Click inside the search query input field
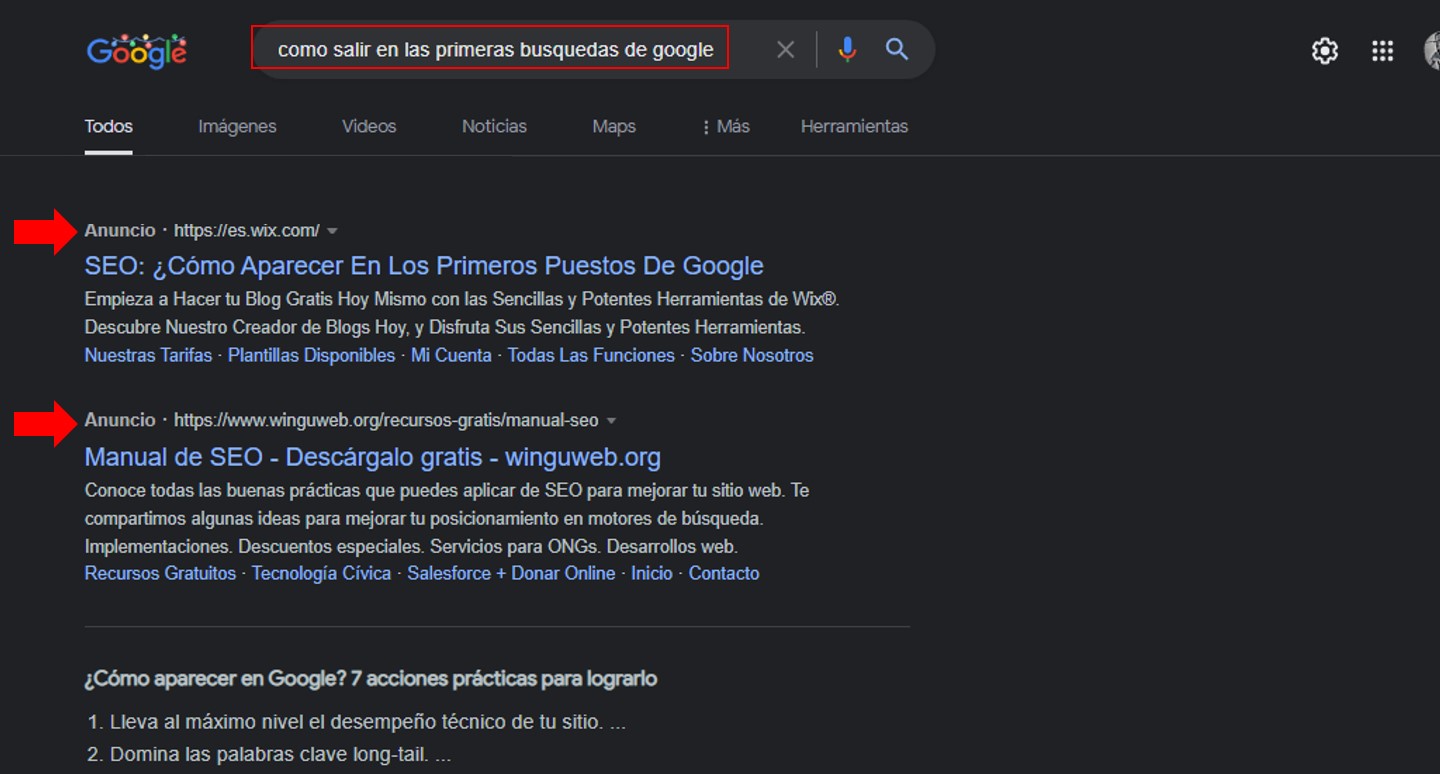 [490, 48]
